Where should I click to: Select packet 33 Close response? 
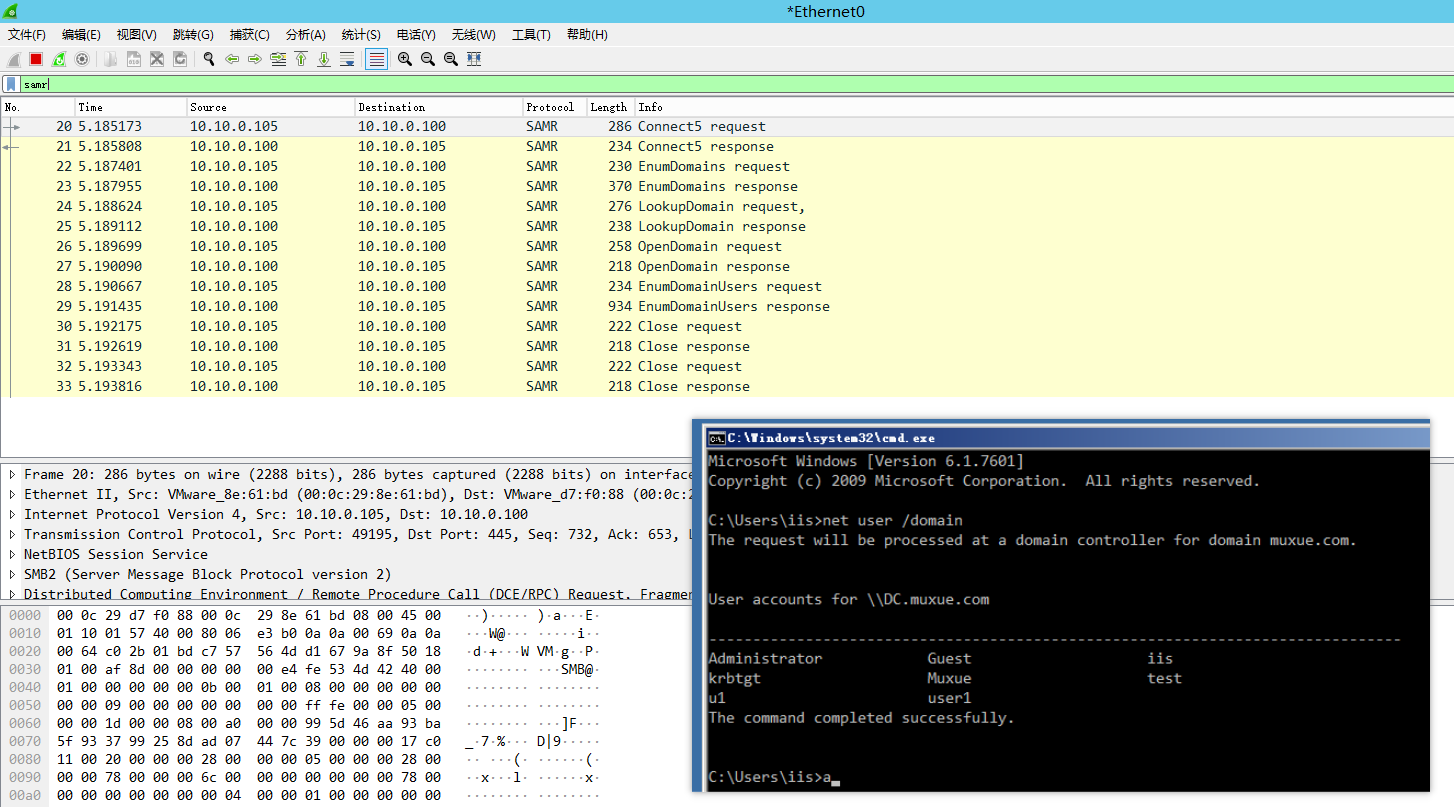pyautogui.click(x=727, y=386)
